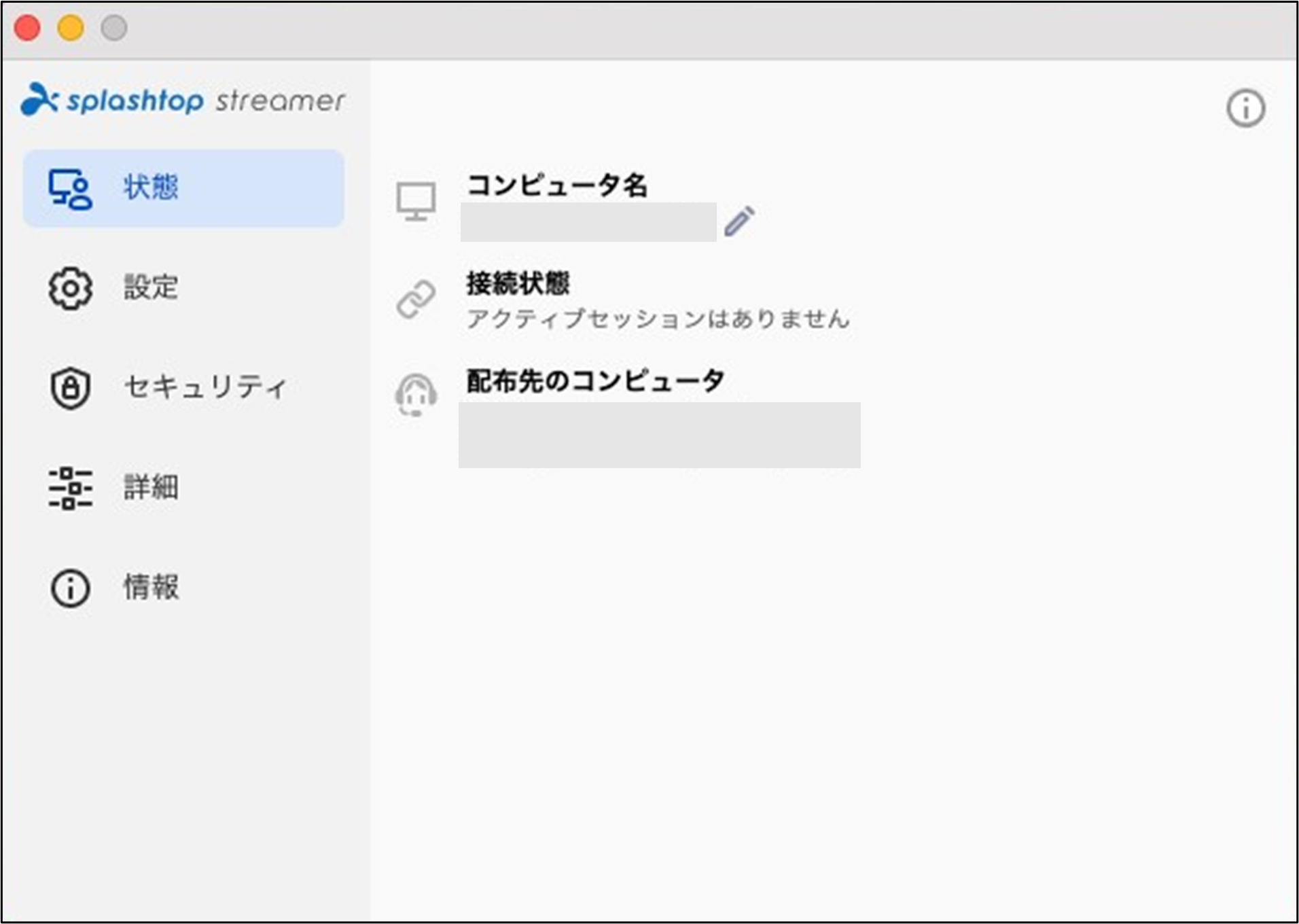The height and width of the screenshot is (924, 1299).
Task: Click the sliders icon beside 詳細
Action: [70, 488]
